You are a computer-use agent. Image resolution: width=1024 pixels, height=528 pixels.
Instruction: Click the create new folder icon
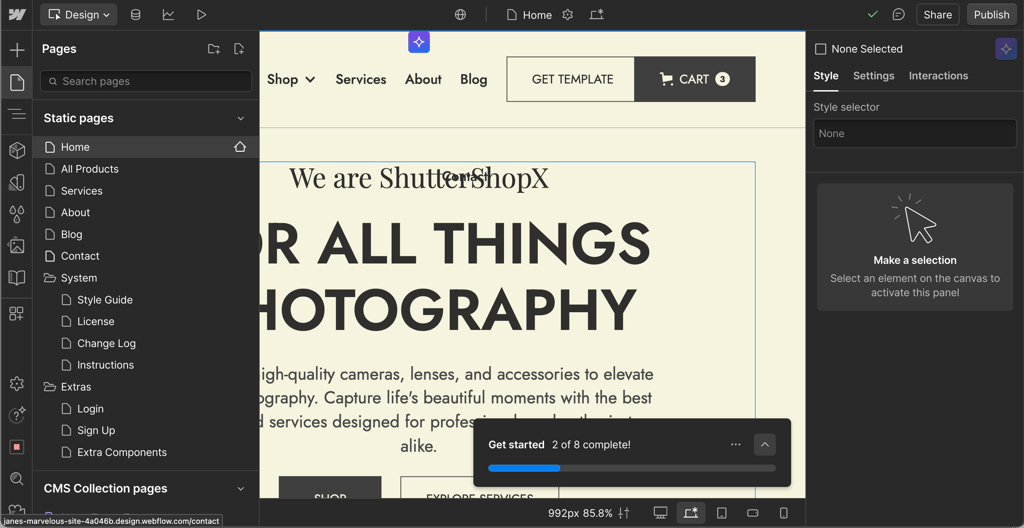point(214,49)
